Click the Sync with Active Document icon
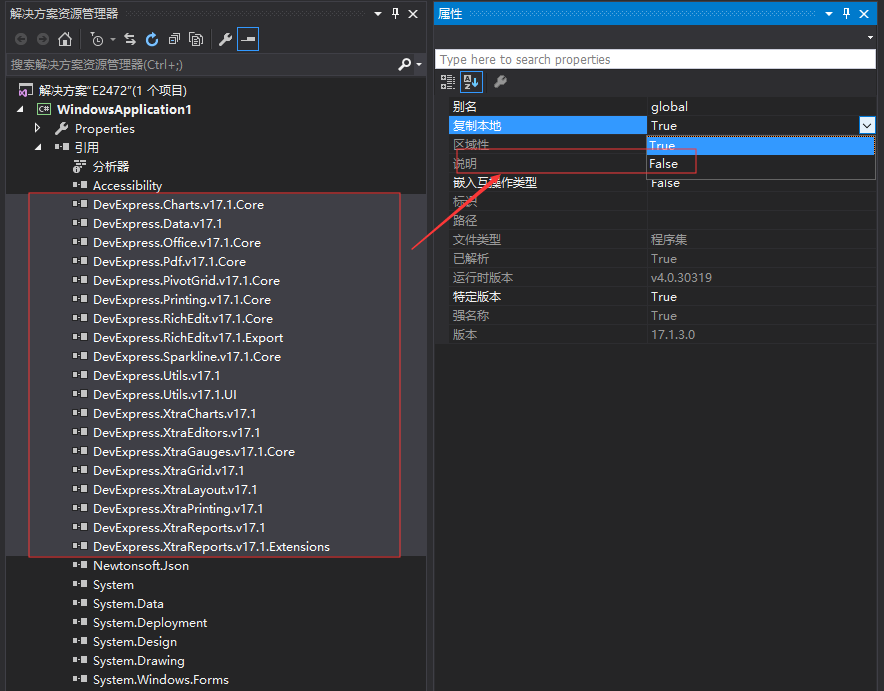This screenshot has width=884, height=691. pyautogui.click(x=130, y=39)
